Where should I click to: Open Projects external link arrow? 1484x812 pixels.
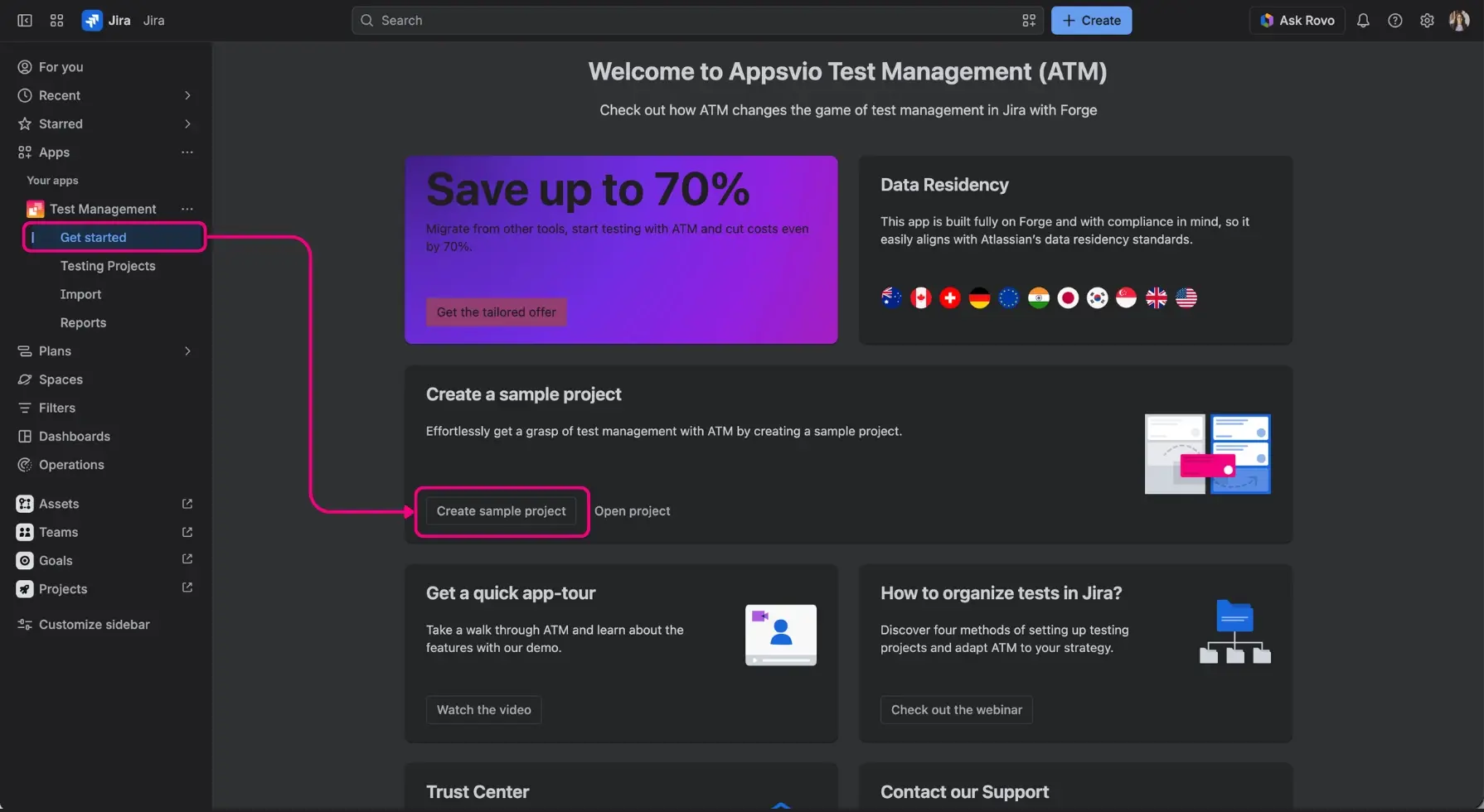click(187, 587)
